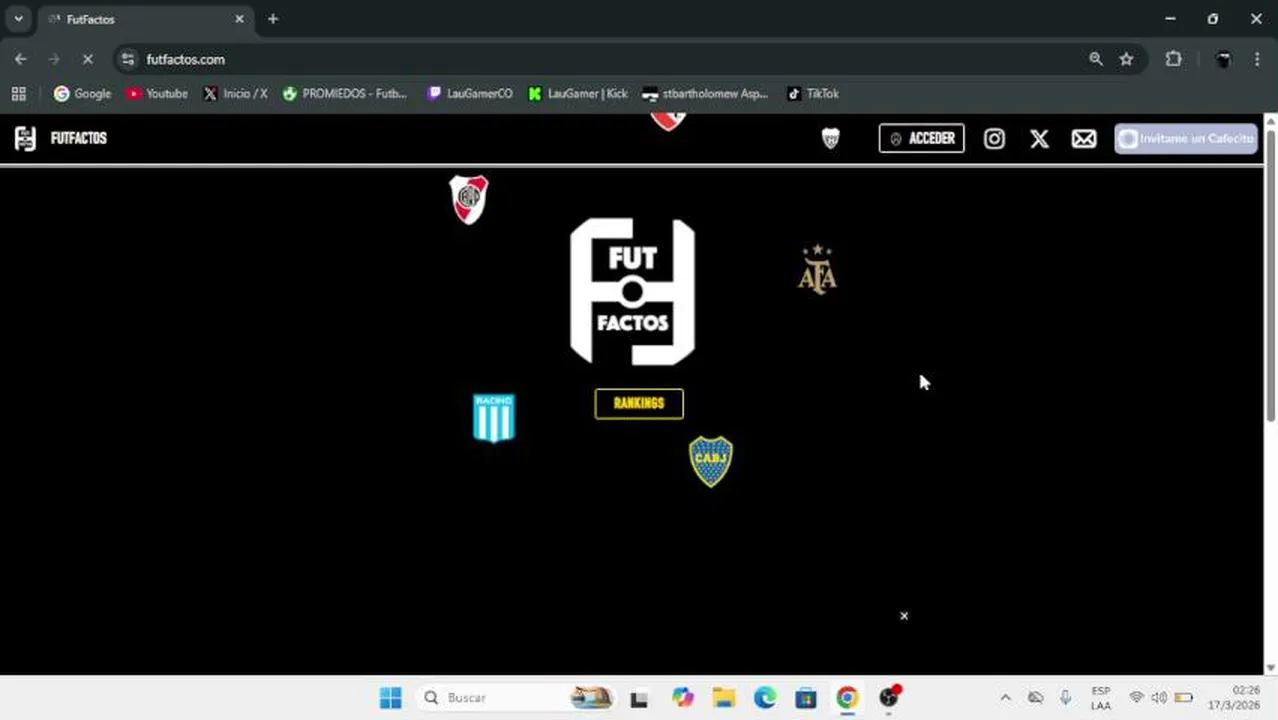The image size is (1278, 720).
Task: Click the AFA crest
Action: 817,269
